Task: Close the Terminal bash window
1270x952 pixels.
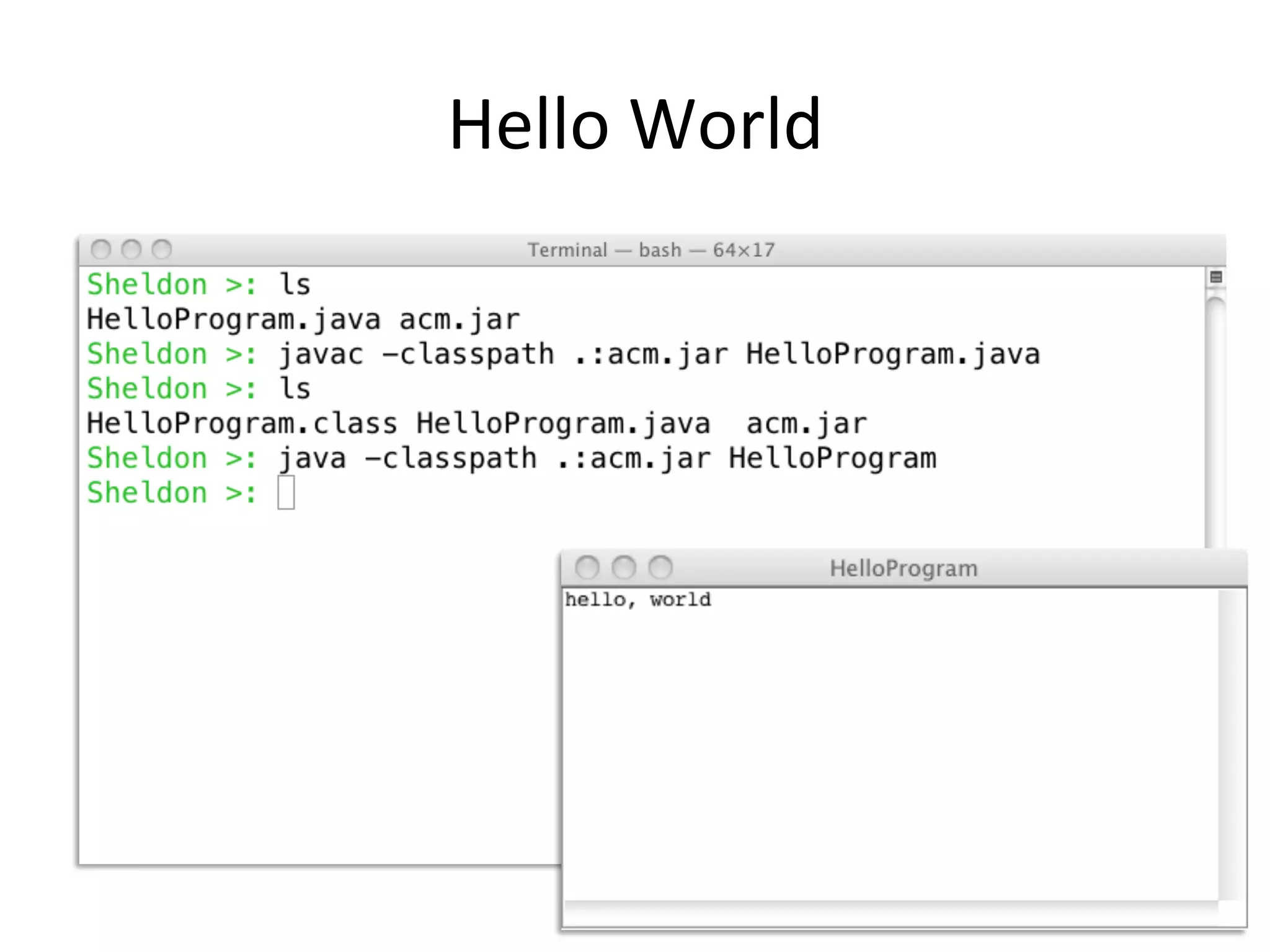Action: pyautogui.click(x=101, y=250)
